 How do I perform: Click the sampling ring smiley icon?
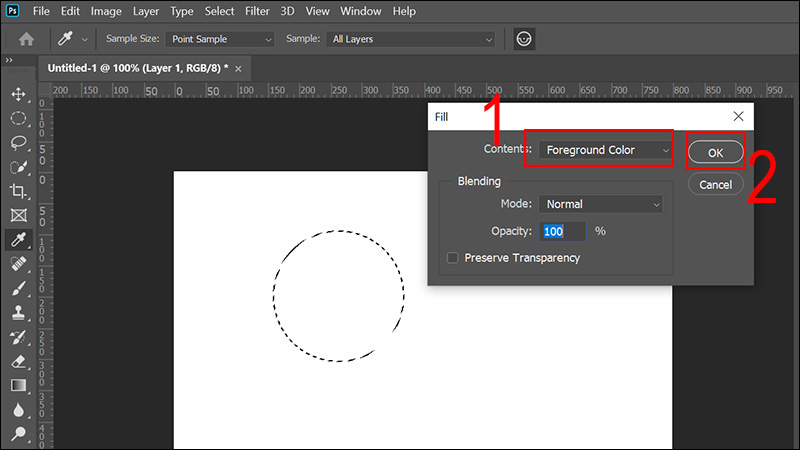[524, 39]
